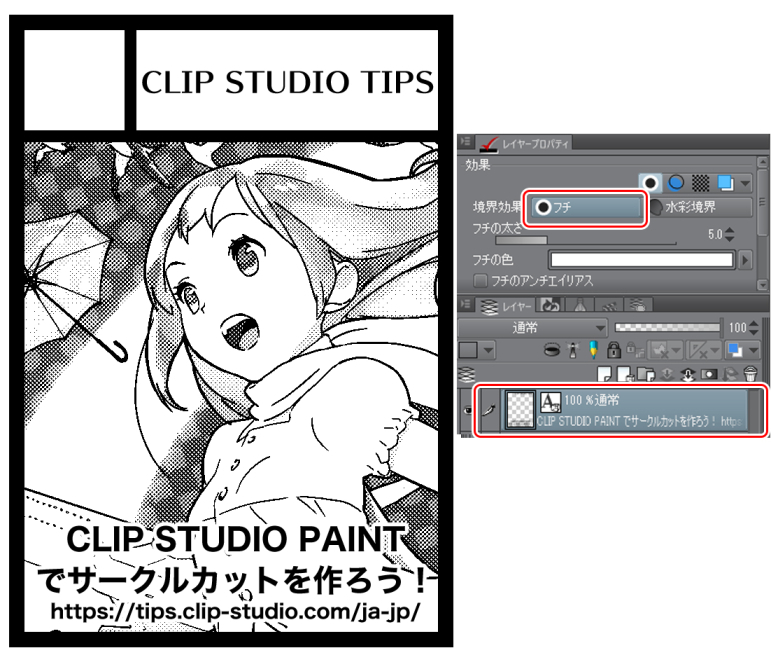771x662 pixels.
Task: Click the palette color square in Layer panel
Action: coord(468,351)
